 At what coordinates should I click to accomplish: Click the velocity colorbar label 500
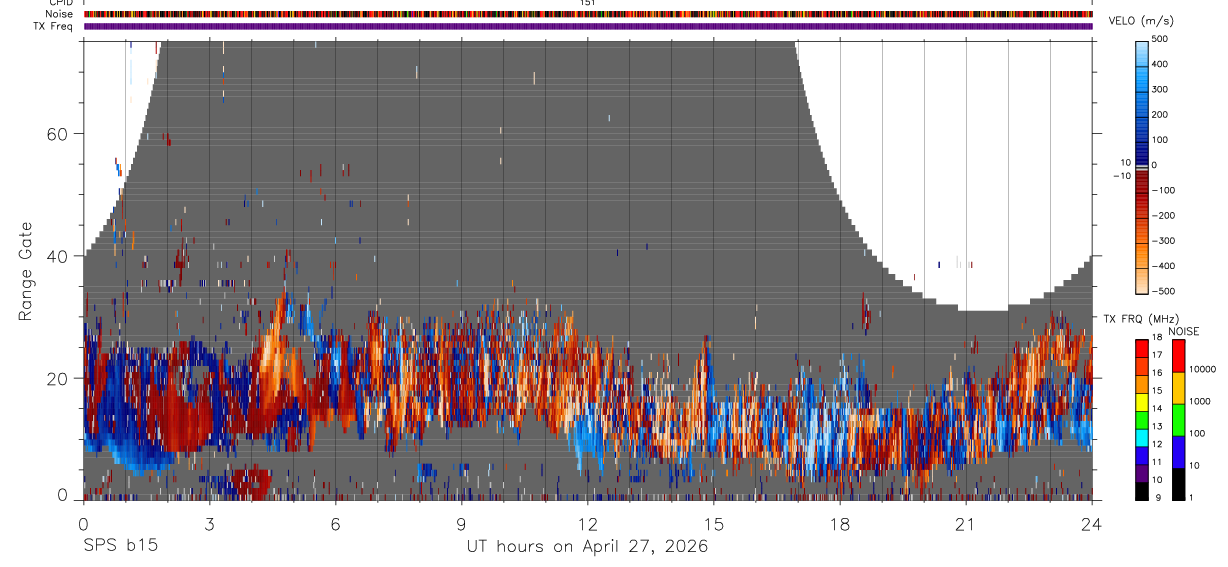pos(1160,39)
